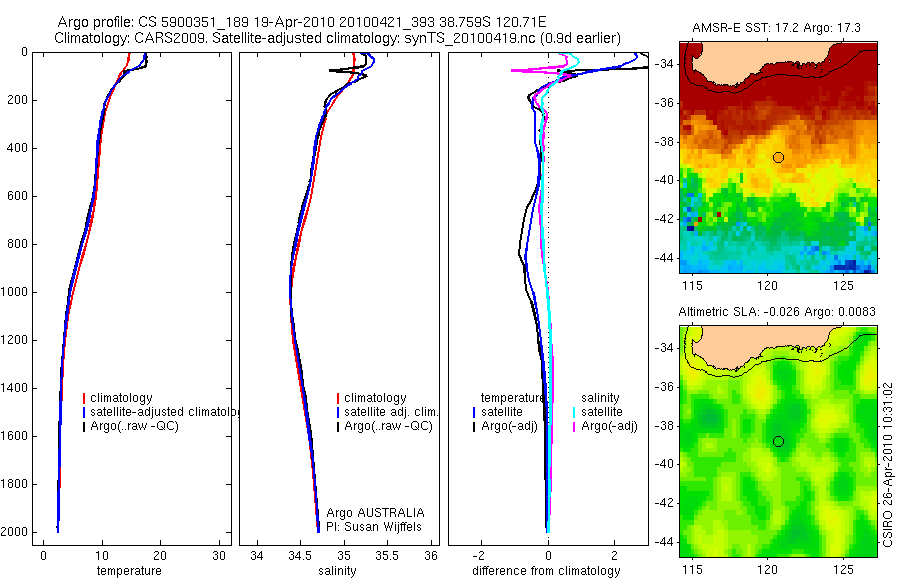
Task: Click the magenta salinity Argo(-adj) legend marker
Action: coord(574,426)
